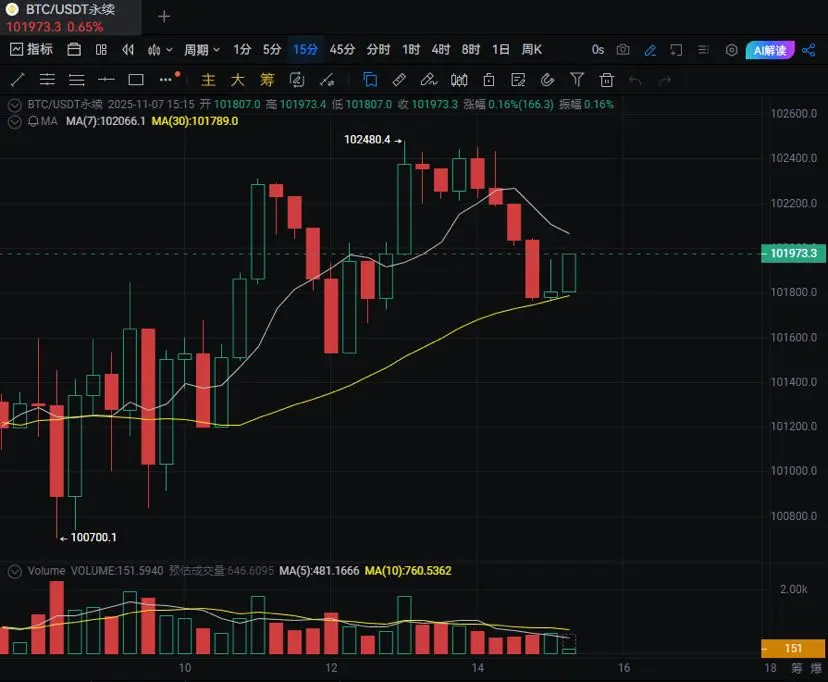Select the horizontal line tool
Viewport: 828px width, 682px height.
tap(106, 80)
